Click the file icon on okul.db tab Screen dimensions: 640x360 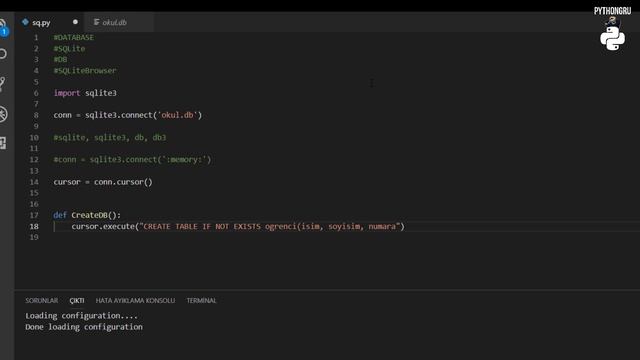click(96, 22)
